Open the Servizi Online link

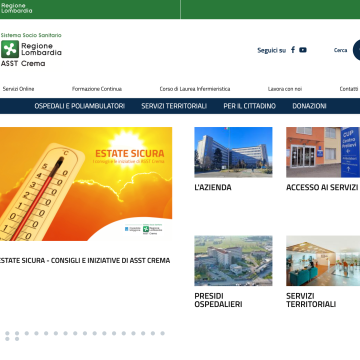pyautogui.click(x=19, y=89)
